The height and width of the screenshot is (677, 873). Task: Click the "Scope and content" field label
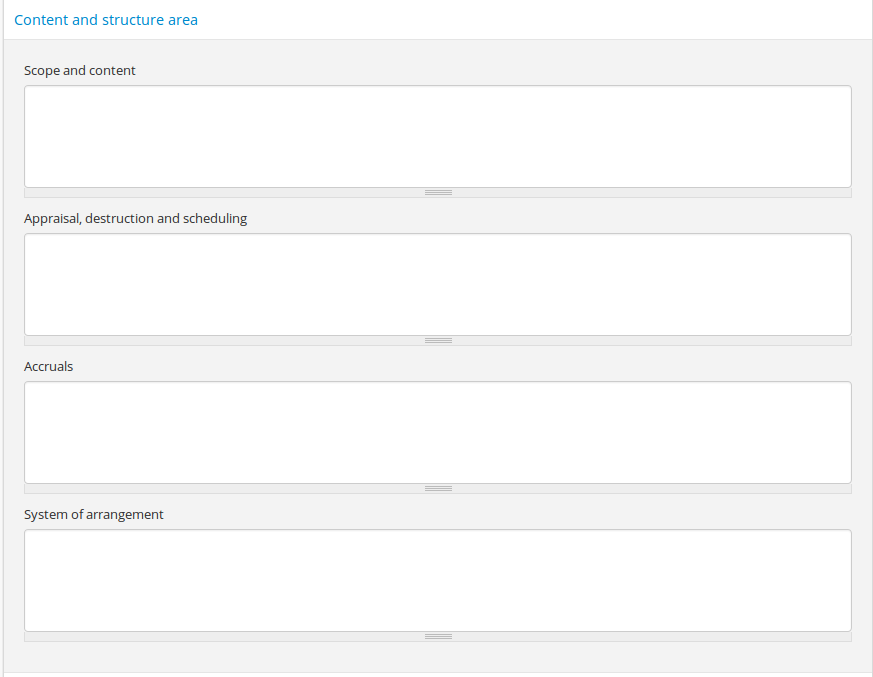pyautogui.click(x=80, y=71)
